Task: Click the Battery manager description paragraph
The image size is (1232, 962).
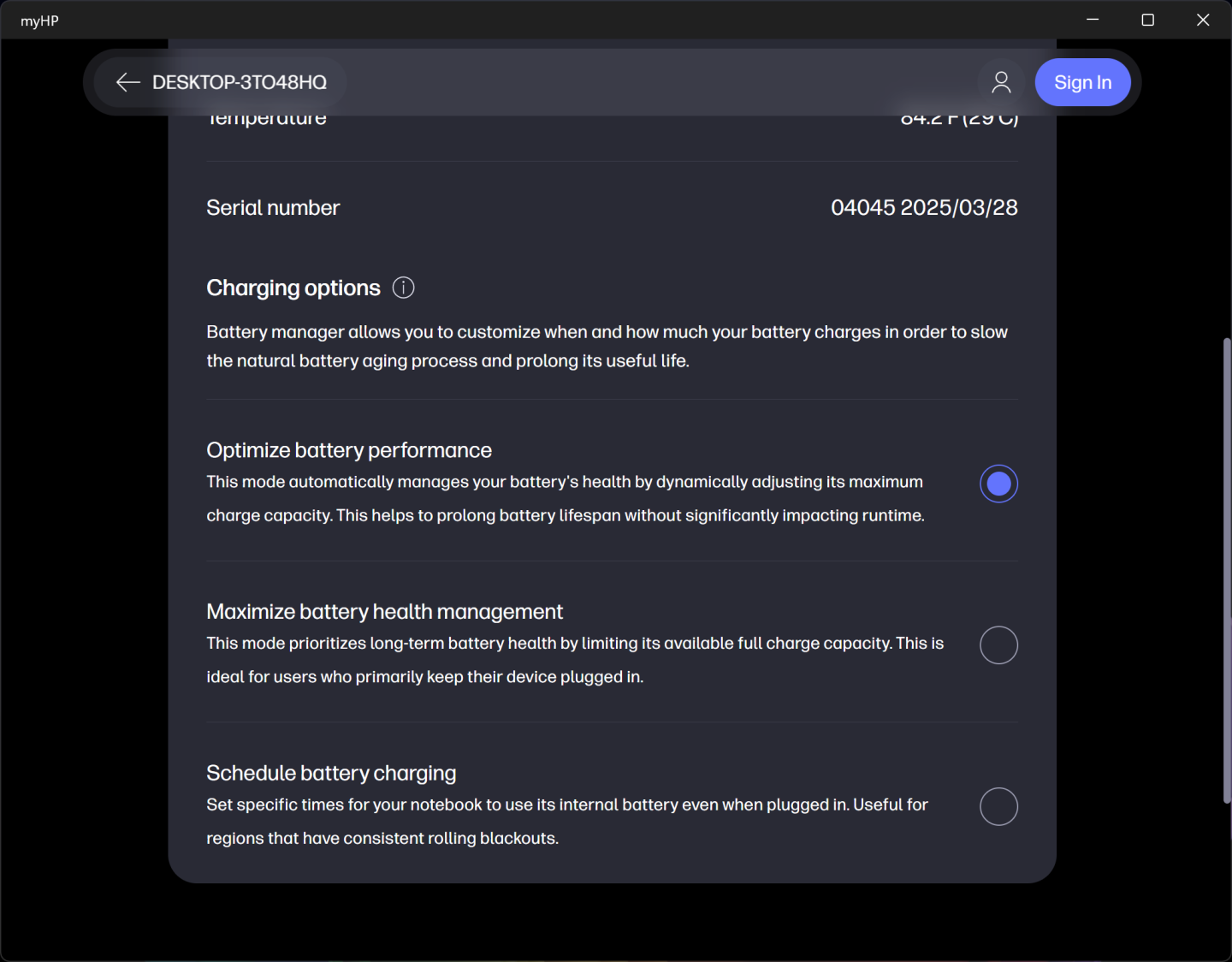Action: (x=607, y=346)
